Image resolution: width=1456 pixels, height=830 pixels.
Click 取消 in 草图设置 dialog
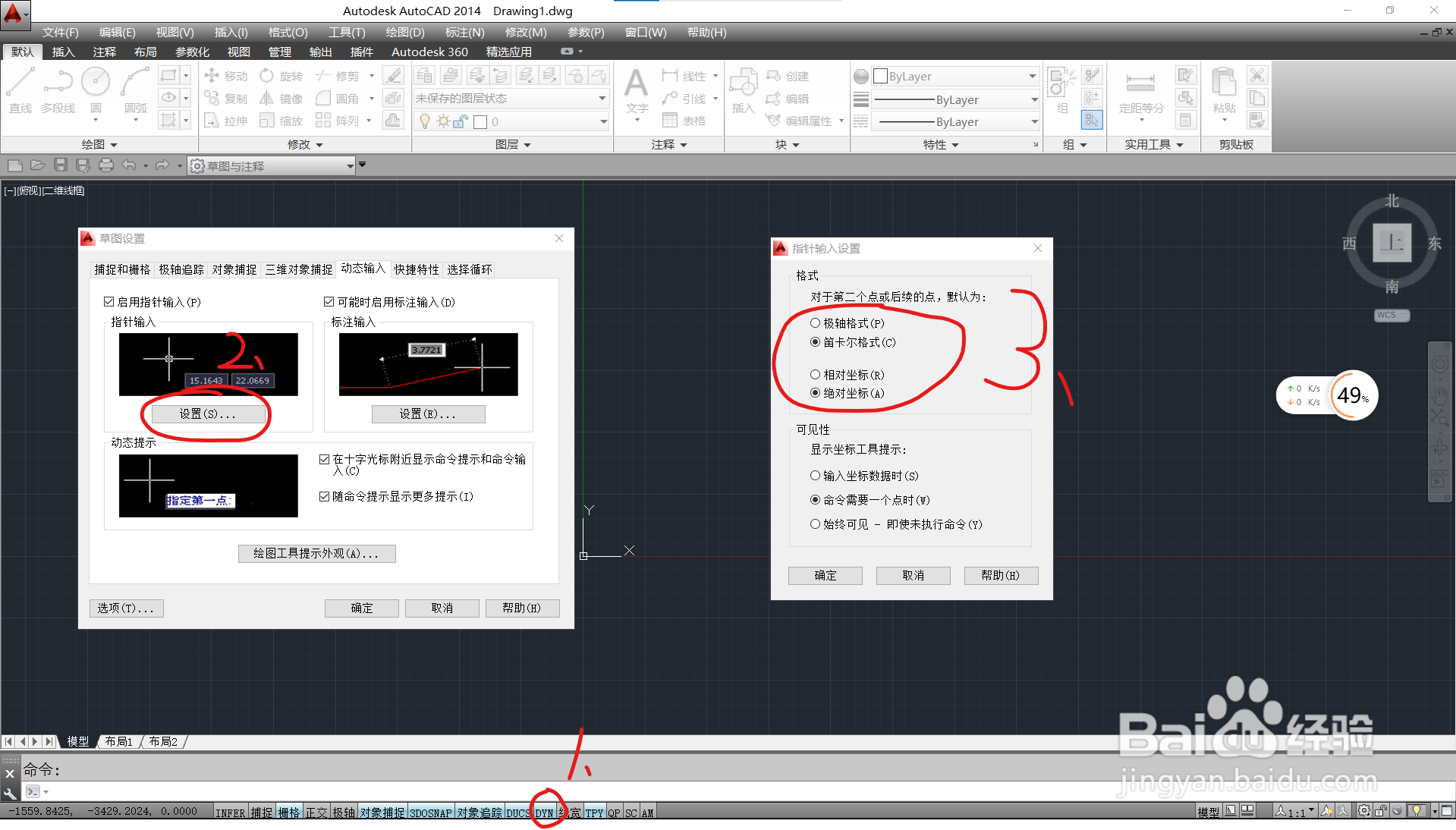[x=442, y=608]
